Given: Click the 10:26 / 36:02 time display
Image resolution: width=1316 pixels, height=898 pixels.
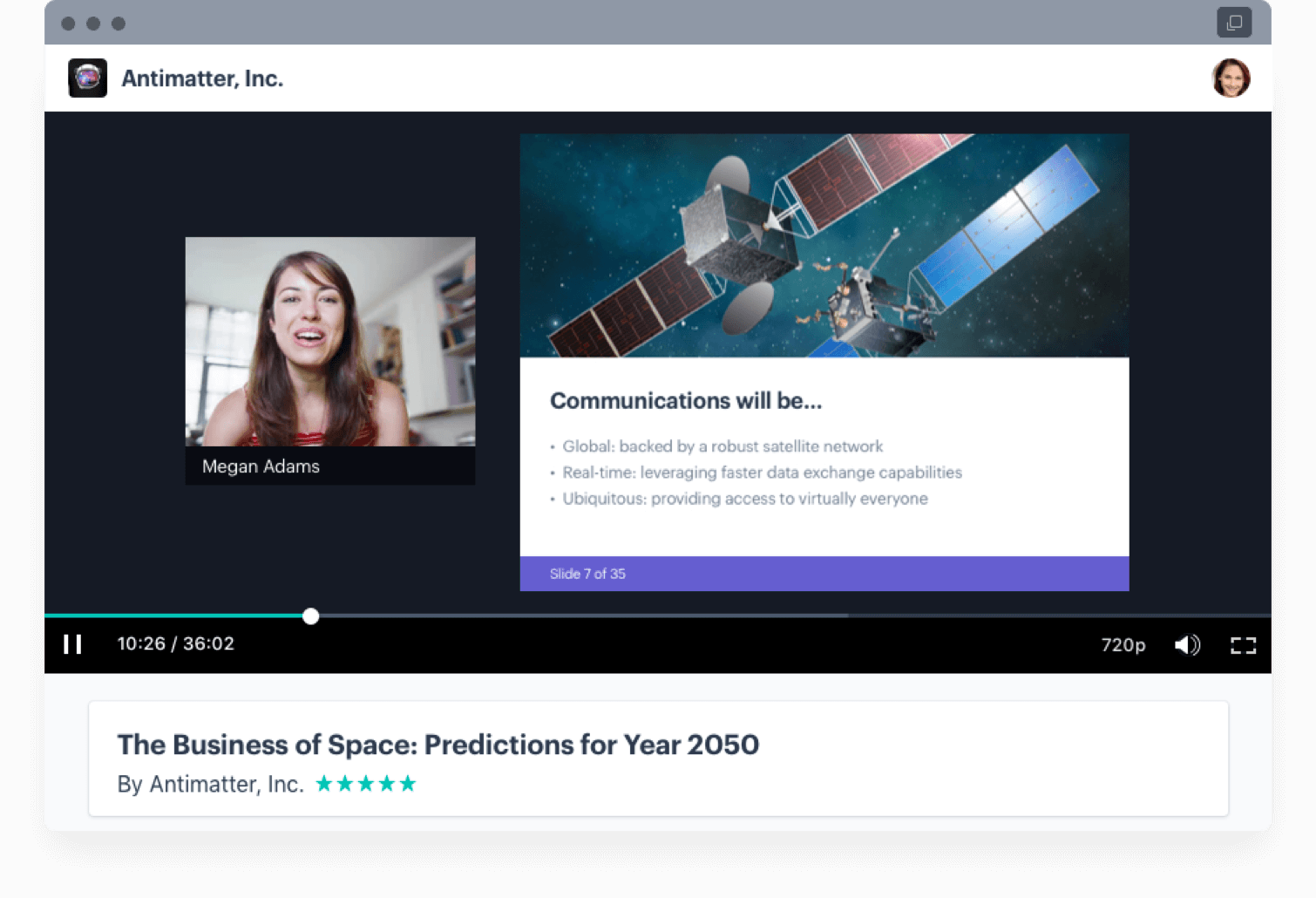Looking at the screenshot, I should [x=176, y=643].
